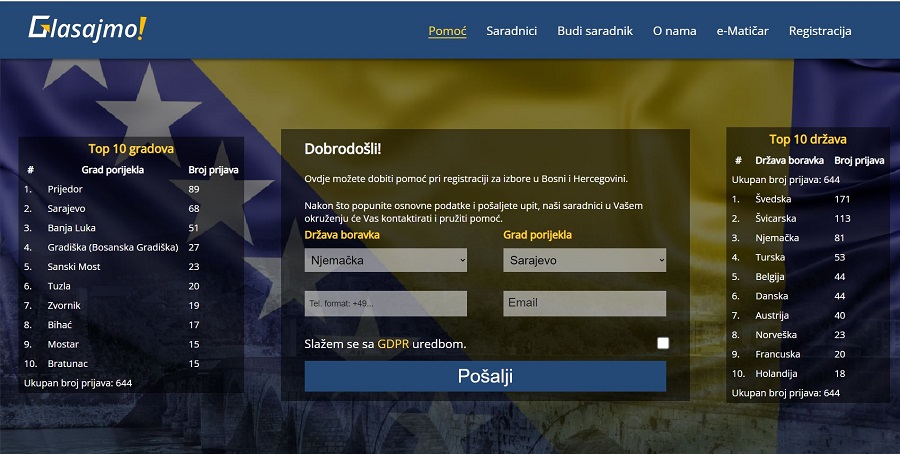
Task: Click the Dobrodošli! heading
Action: click(343, 149)
